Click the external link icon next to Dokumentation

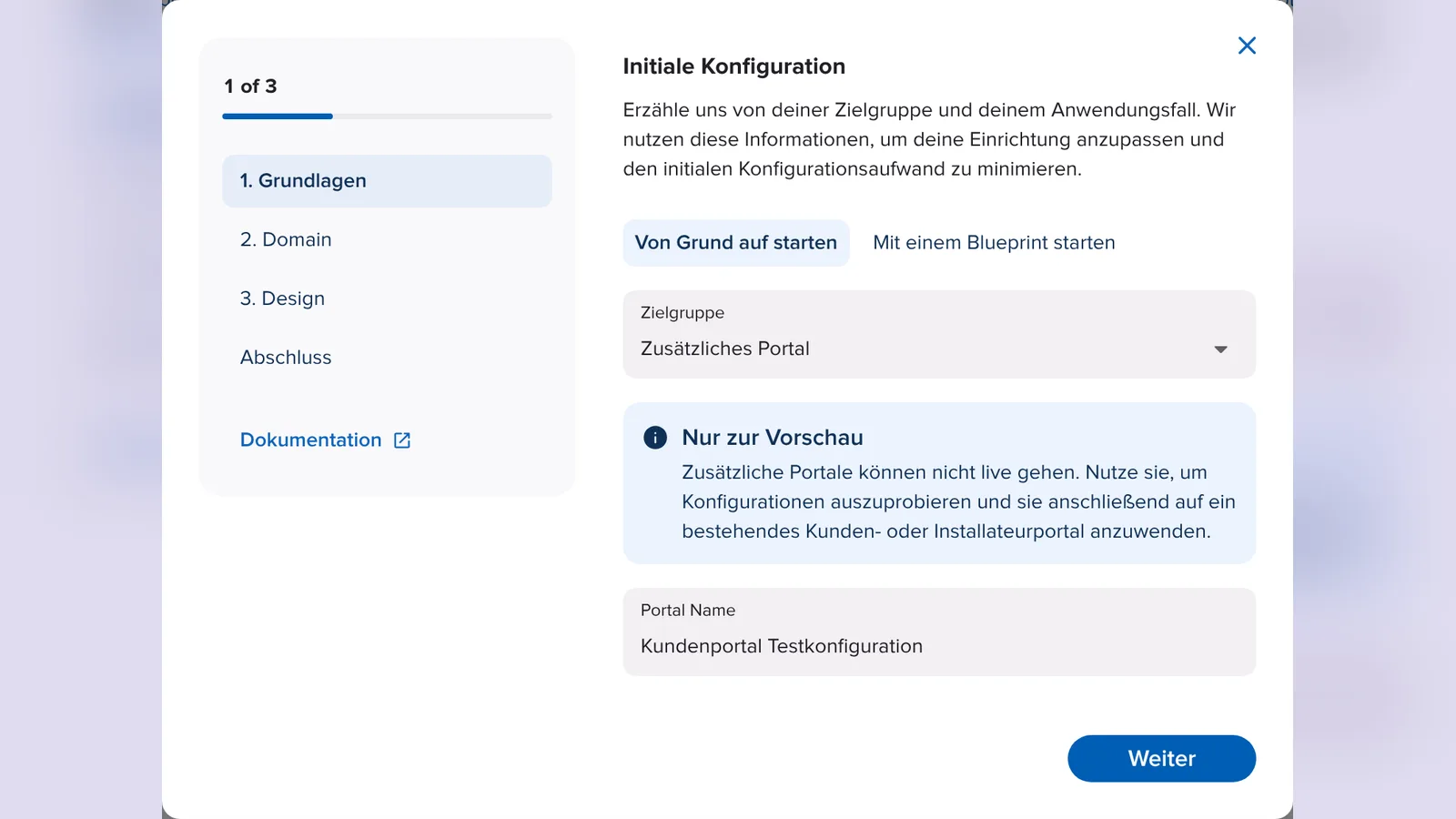coord(402,440)
